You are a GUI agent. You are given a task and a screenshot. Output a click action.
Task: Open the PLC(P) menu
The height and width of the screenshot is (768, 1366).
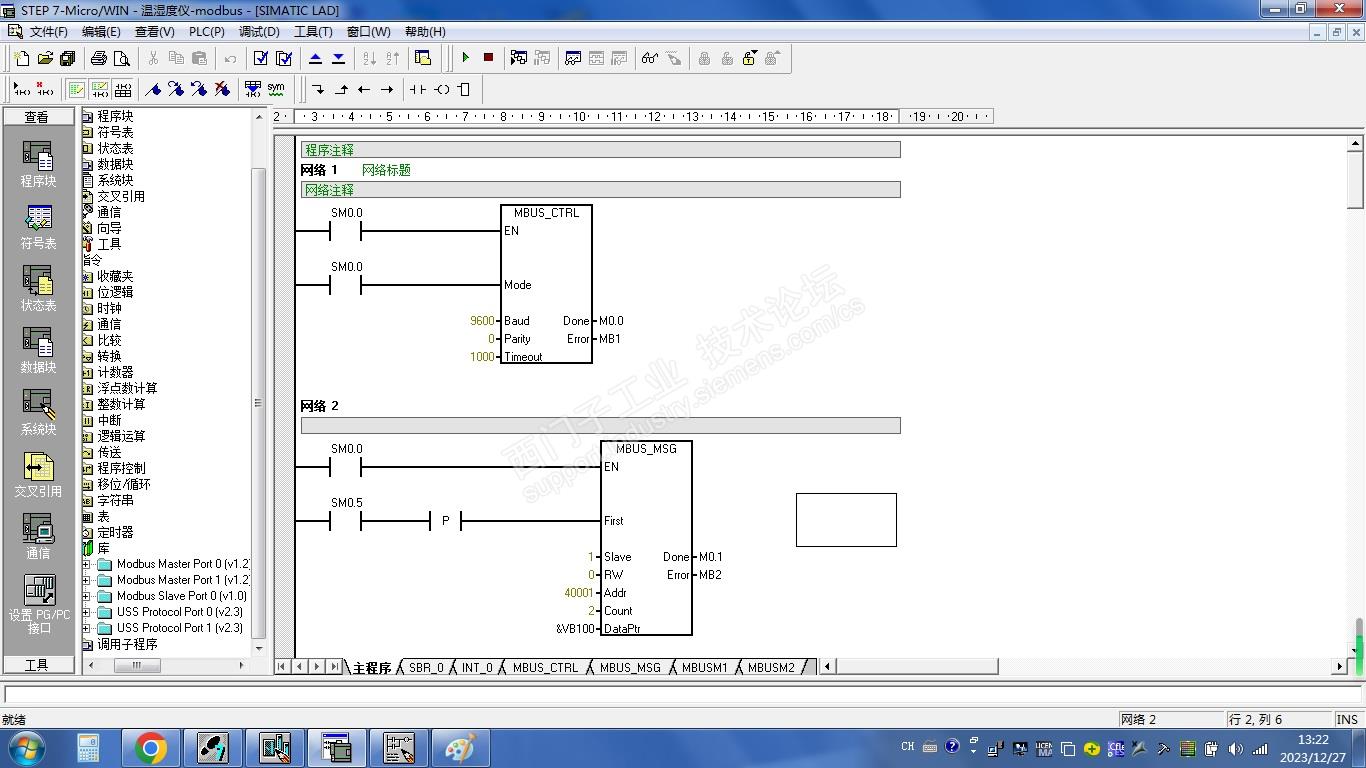(x=206, y=32)
